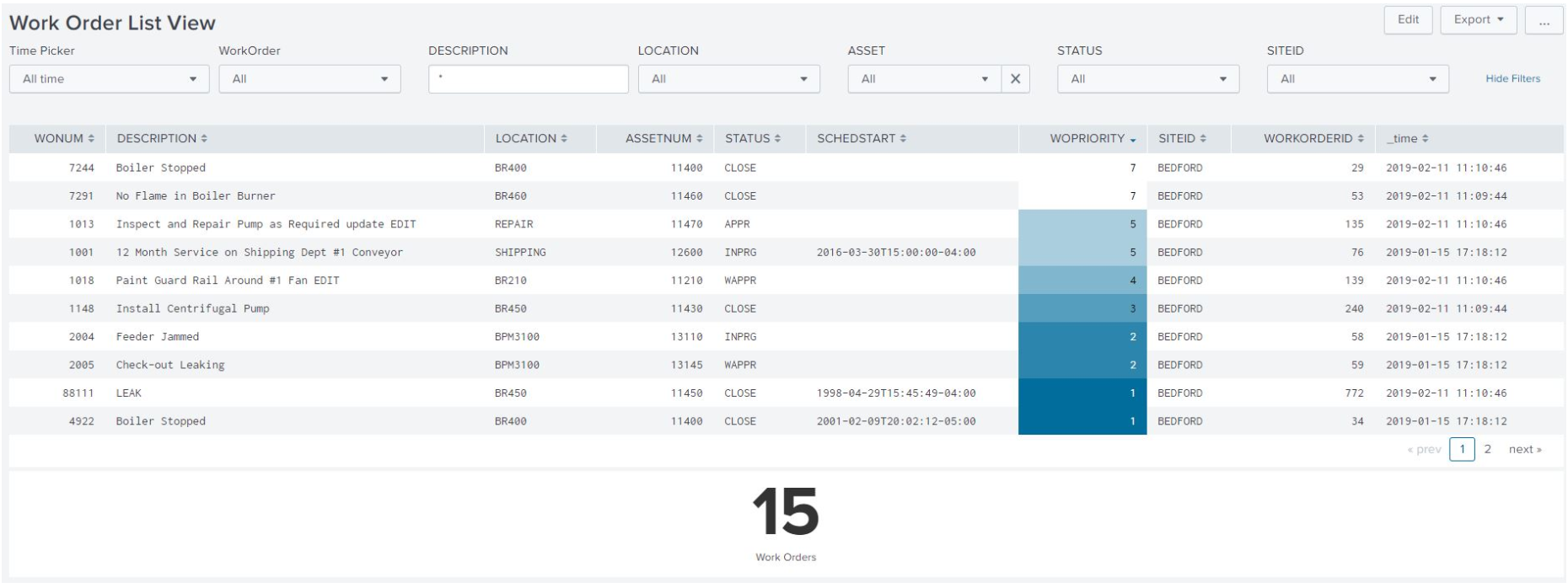Sort table by _time column header
Screen dimensions: 1568x588
(1408, 138)
